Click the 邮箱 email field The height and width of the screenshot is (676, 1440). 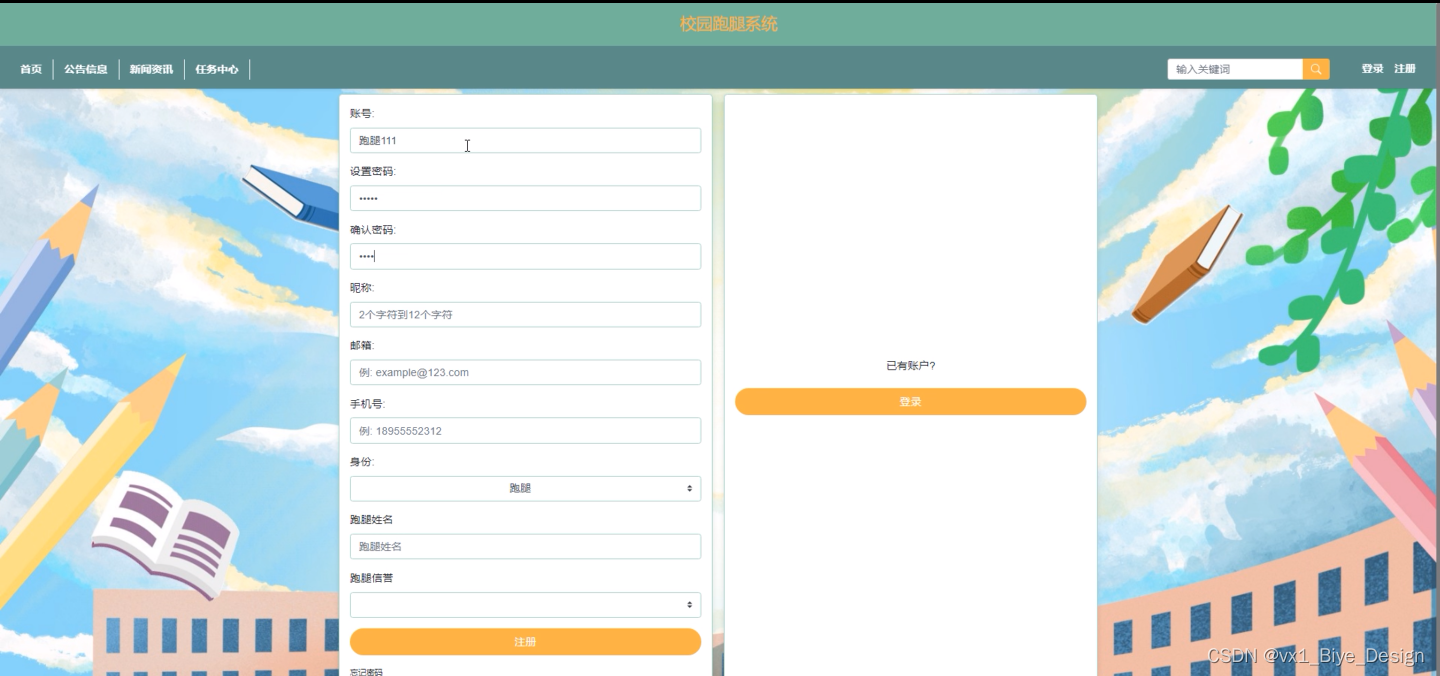[x=525, y=372]
